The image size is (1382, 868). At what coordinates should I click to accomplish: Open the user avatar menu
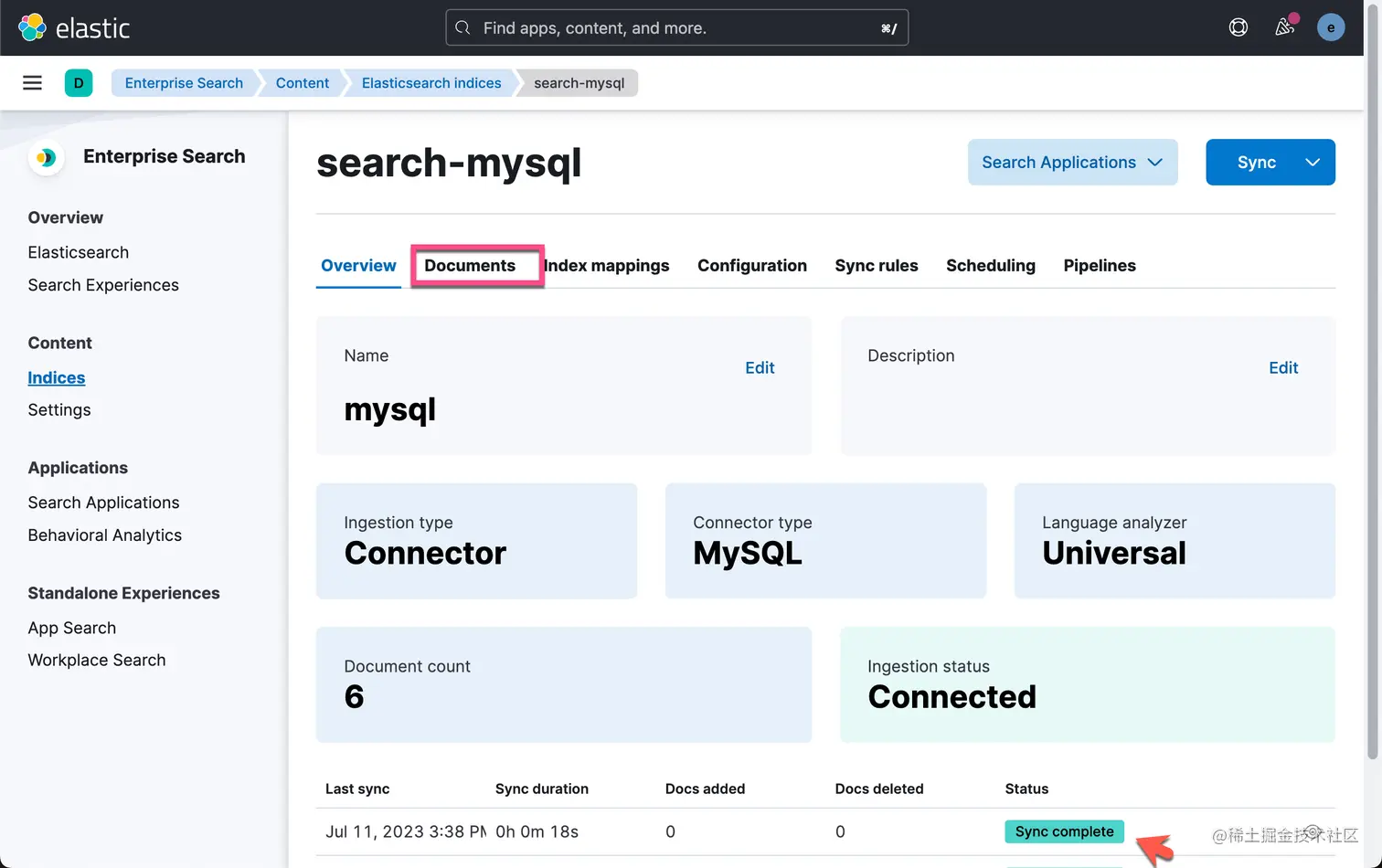coord(1331,27)
